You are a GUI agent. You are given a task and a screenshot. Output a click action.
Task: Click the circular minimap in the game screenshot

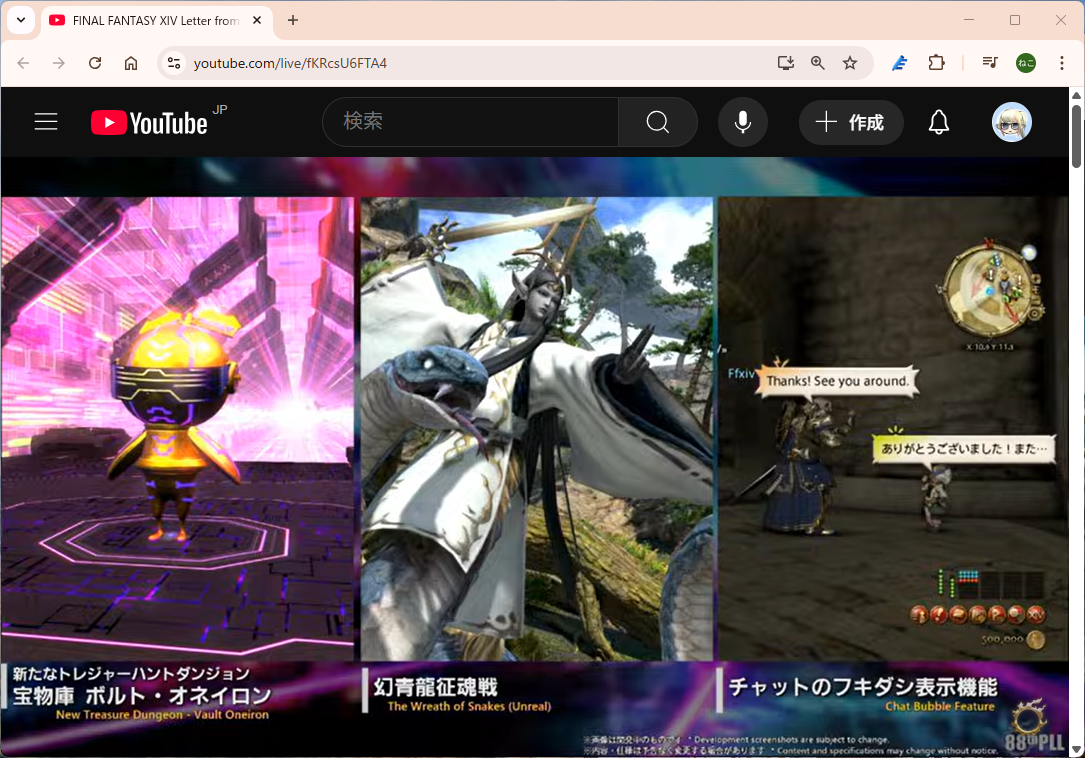click(990, 291)
